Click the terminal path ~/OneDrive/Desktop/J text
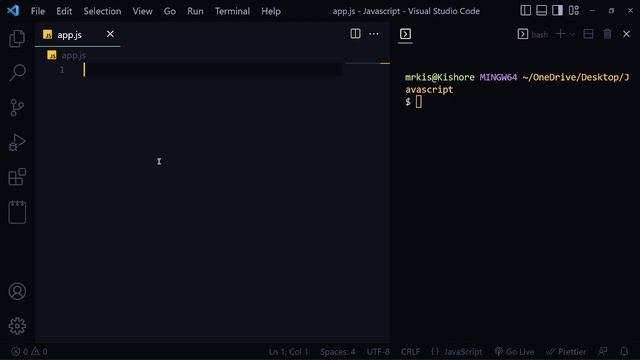The image size is (640, 360). (x=576, y=77)
